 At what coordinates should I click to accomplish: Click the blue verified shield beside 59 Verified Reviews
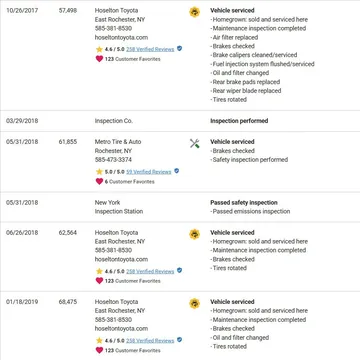(177, 171)
